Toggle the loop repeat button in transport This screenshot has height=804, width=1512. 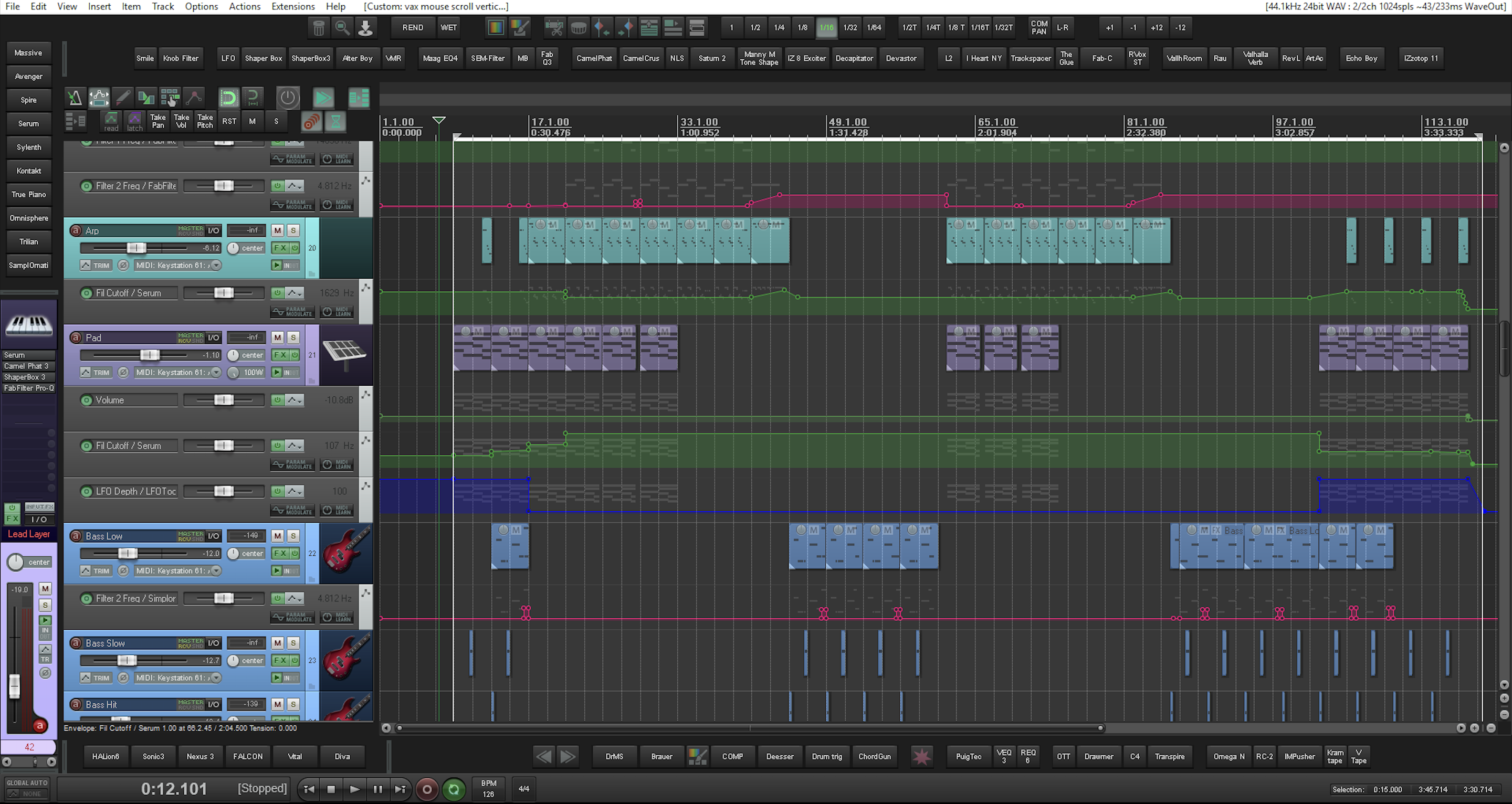[x=453, y=789]
